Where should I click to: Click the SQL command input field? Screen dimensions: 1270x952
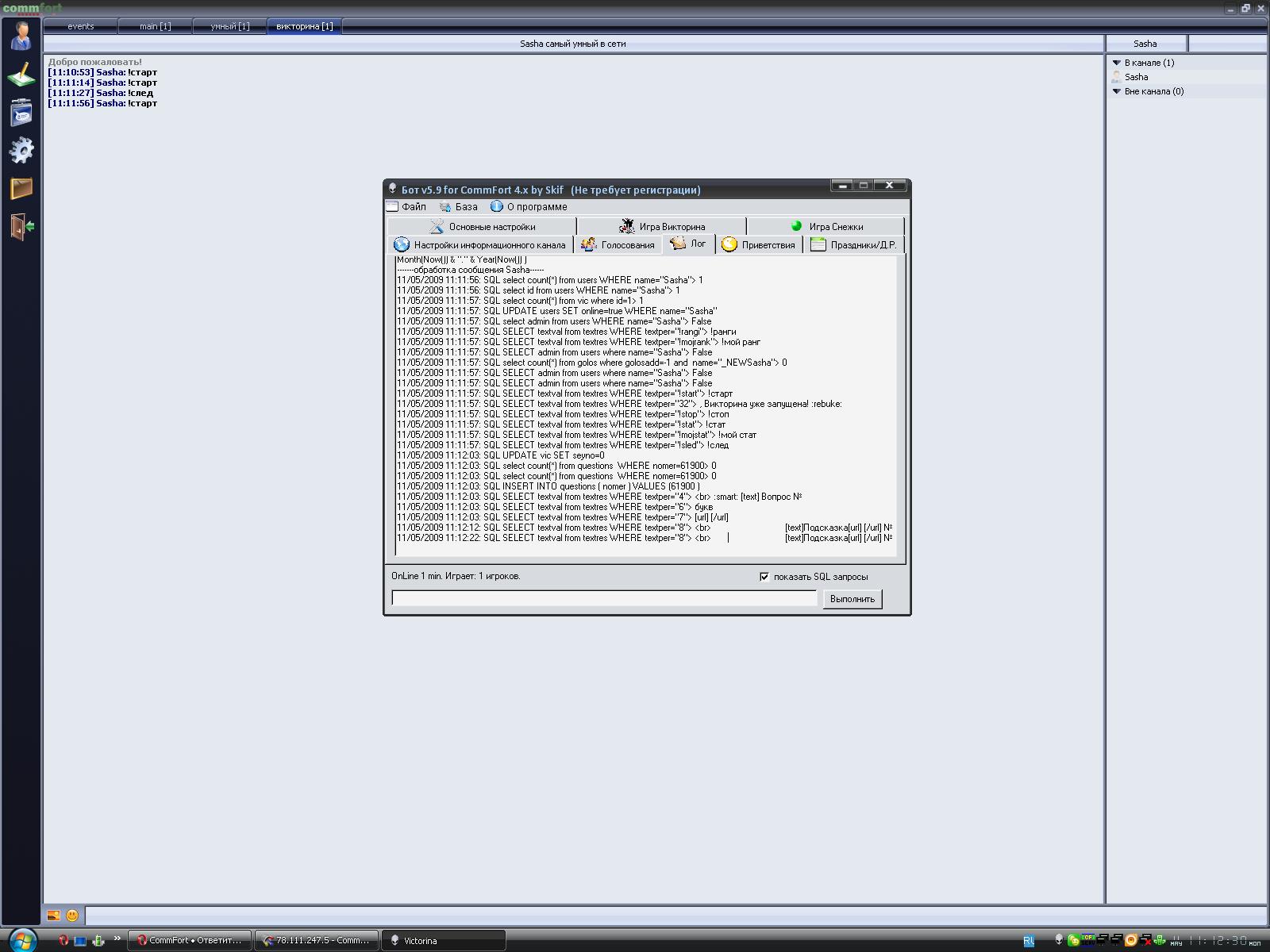click(603, 598)
